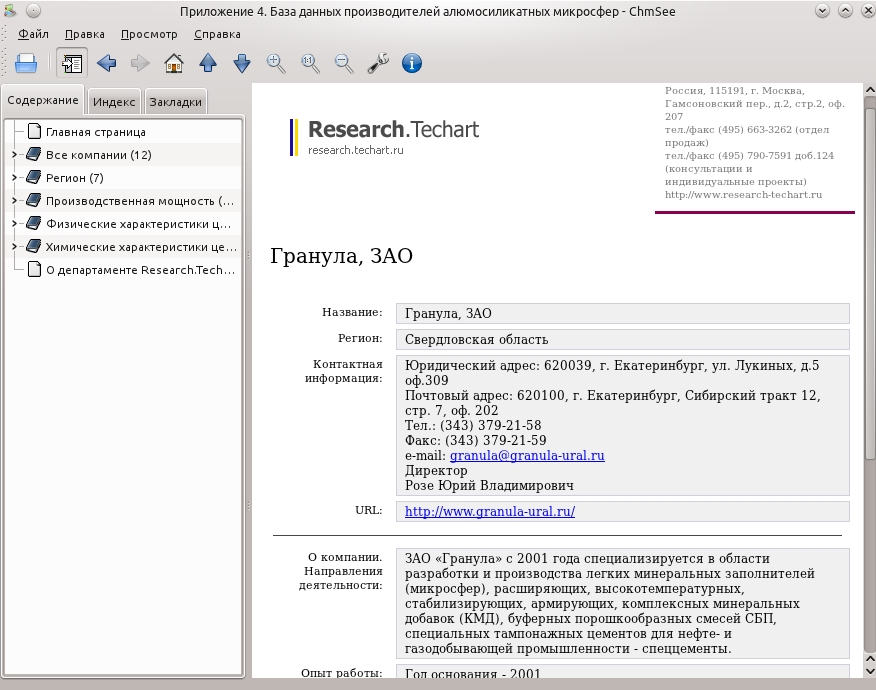Viewport: 876px width, 690px height.
Task: Switch to the Индекс tab
Action: (114, 102)
